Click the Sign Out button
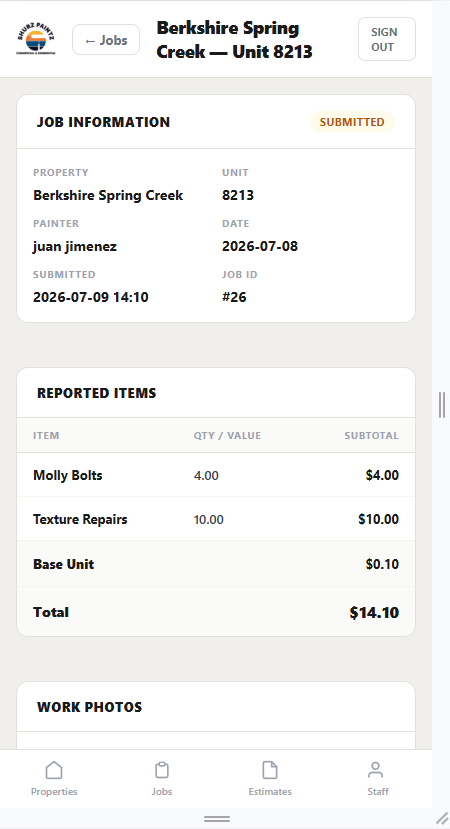This screenshot has width=450, height=829. point(387,39)
